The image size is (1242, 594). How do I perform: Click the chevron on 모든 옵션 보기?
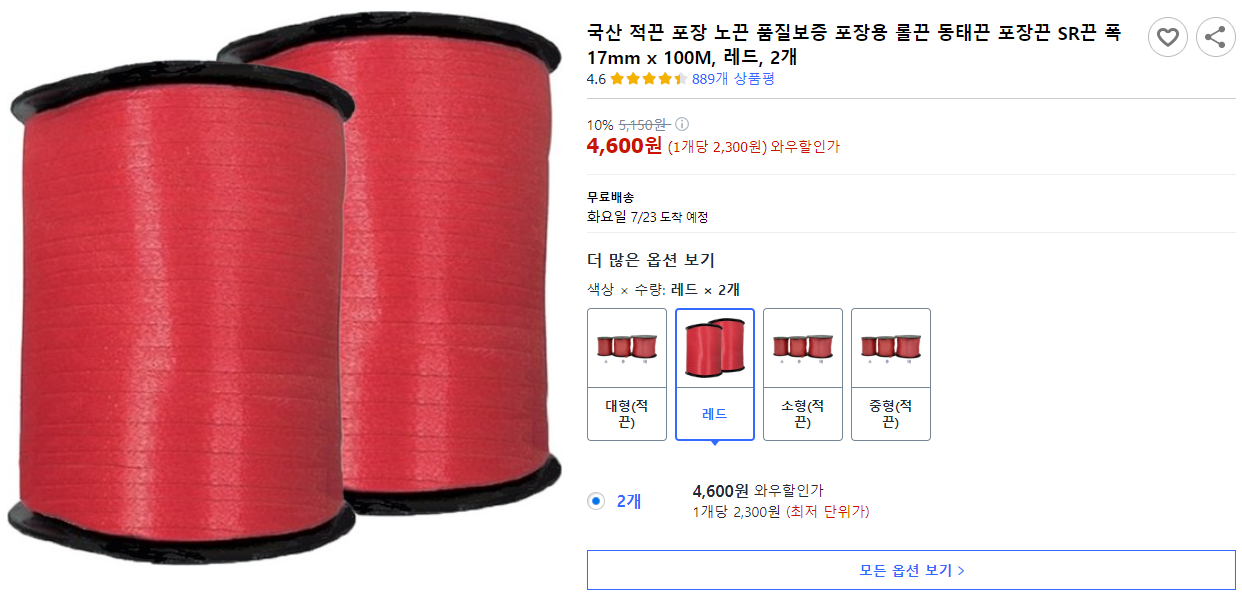961,571
